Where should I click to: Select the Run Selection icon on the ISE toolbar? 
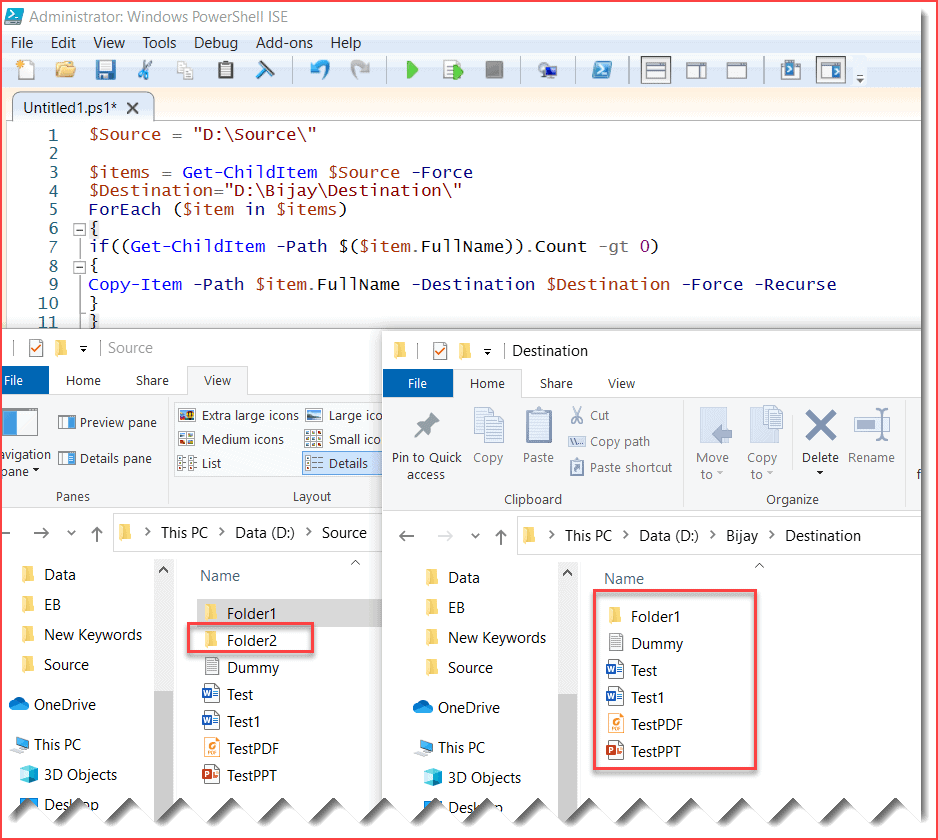[452, 70]
